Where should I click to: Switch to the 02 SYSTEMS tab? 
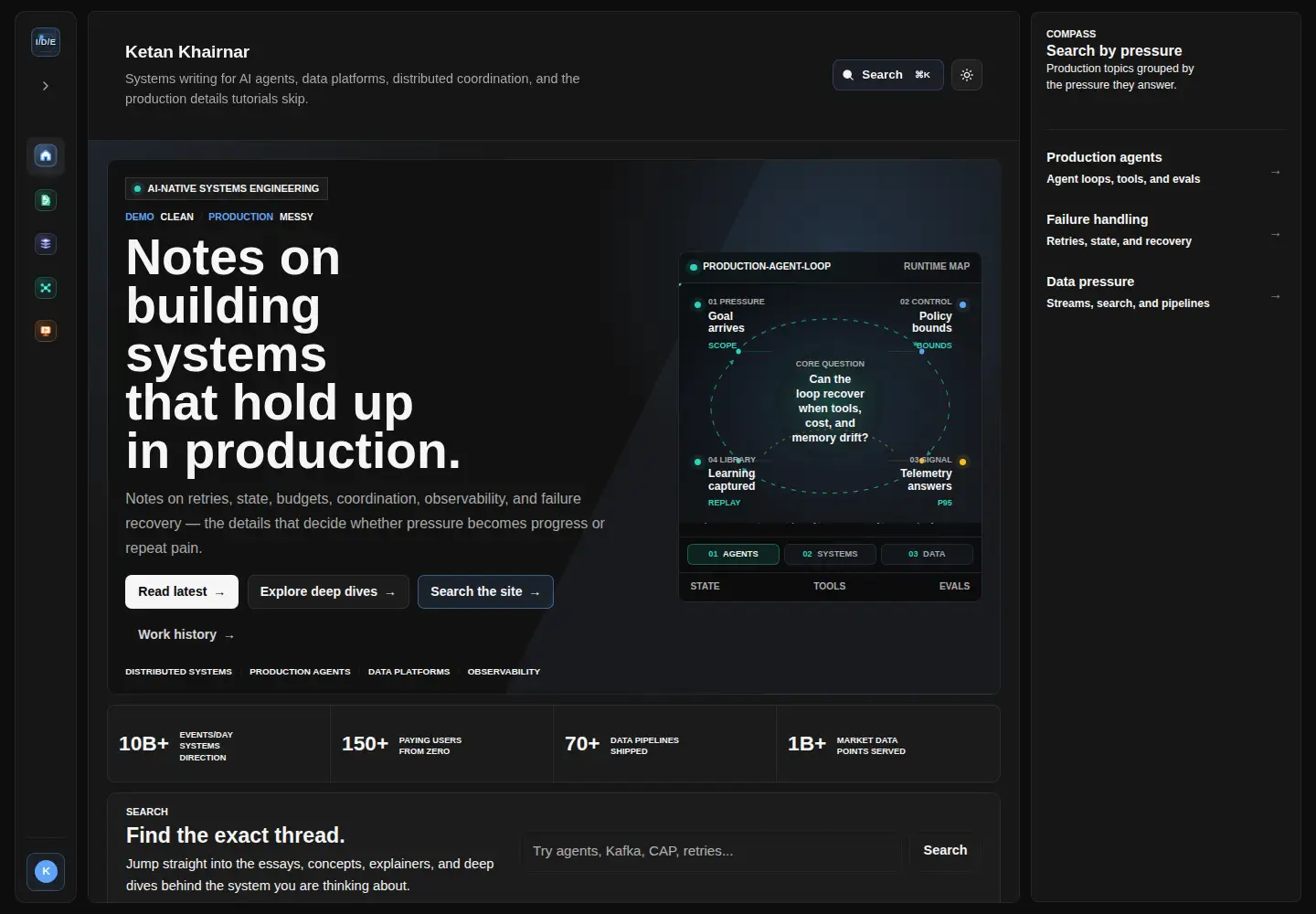[830, 554]
